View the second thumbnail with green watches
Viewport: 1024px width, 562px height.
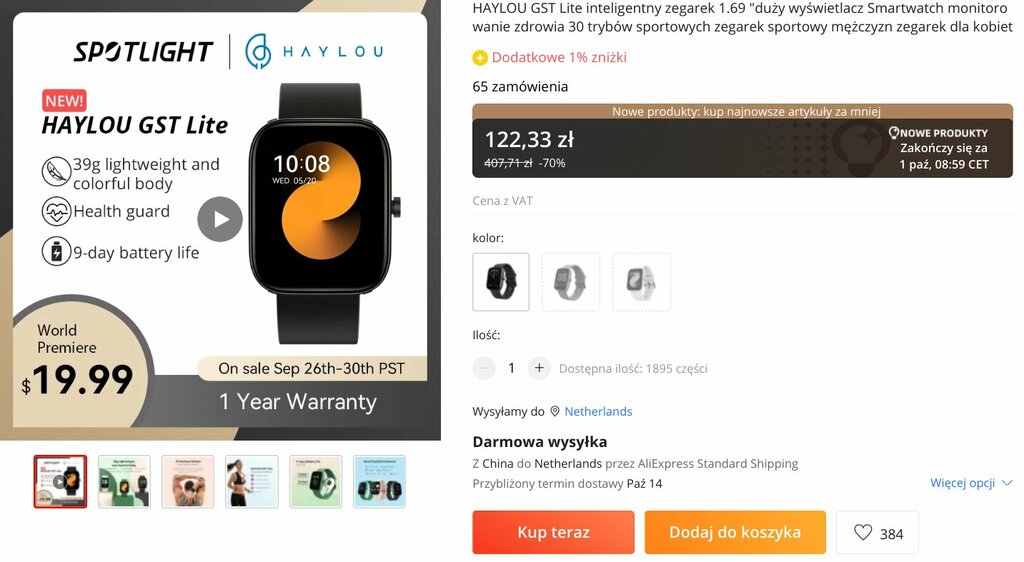[124, 482]
